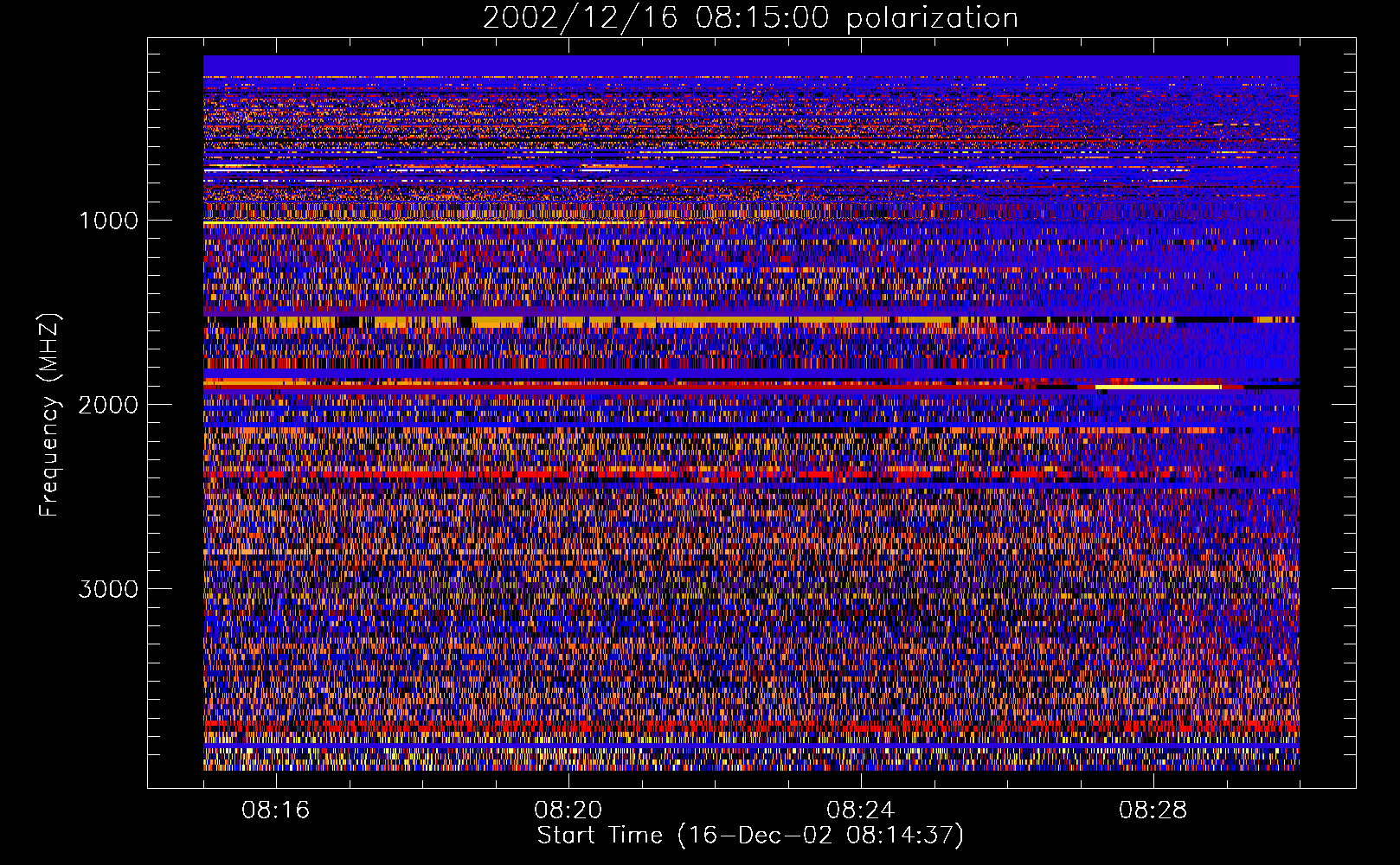The height and width of the screenshot is (865, 1400).
Task: Click the 08:16 time axis label
Action: pyautogui.click(x=276, y=811)
